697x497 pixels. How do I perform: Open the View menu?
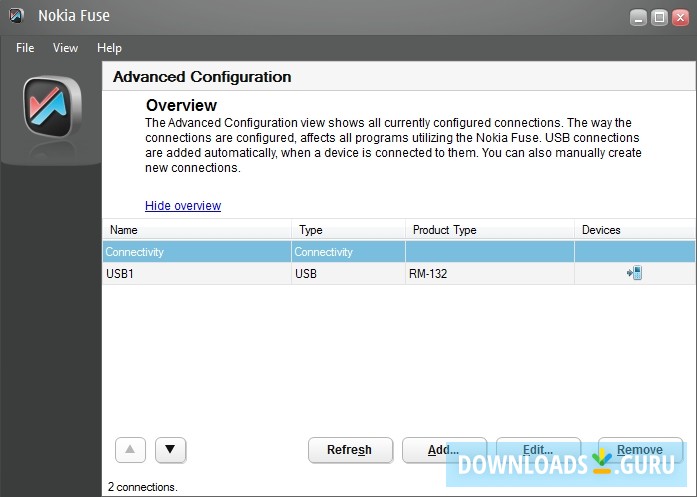point(65,48)
